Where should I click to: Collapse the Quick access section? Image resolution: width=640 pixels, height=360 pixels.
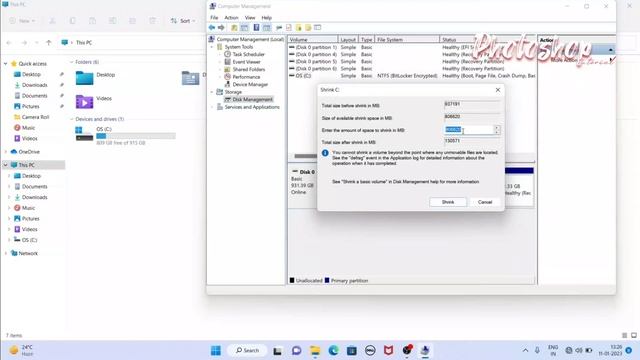pyautogui.click(x=5, y=64)
